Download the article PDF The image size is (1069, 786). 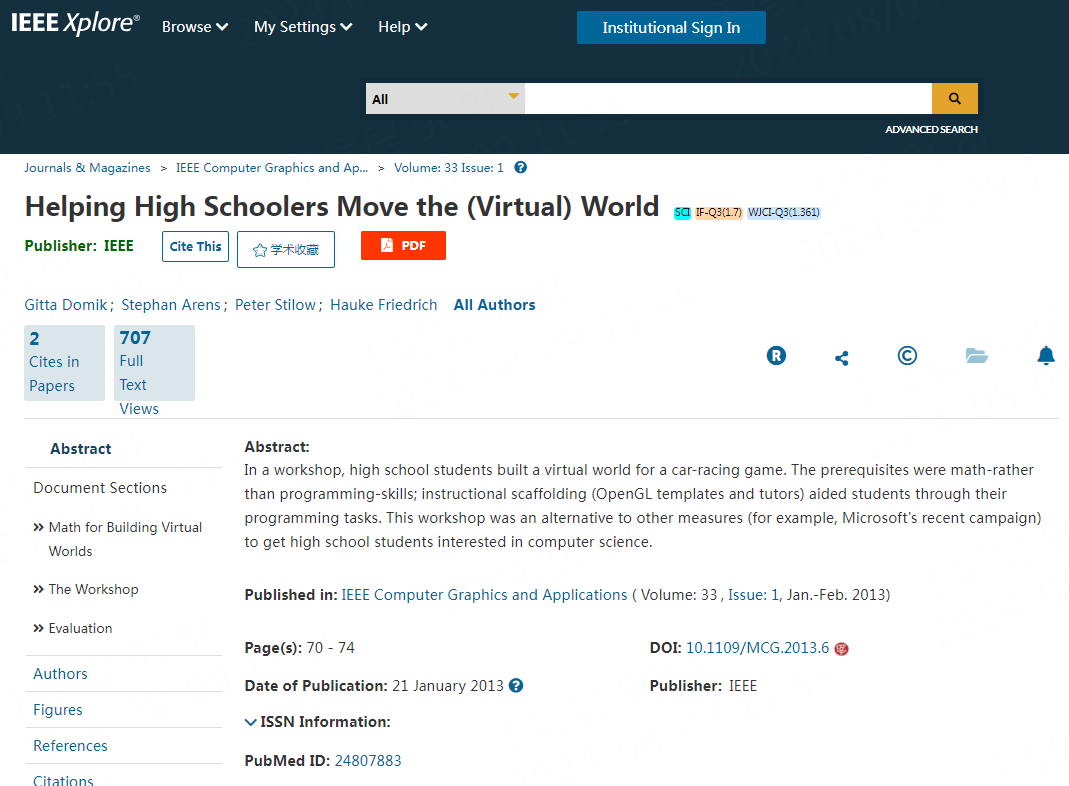tap(403, 246)
